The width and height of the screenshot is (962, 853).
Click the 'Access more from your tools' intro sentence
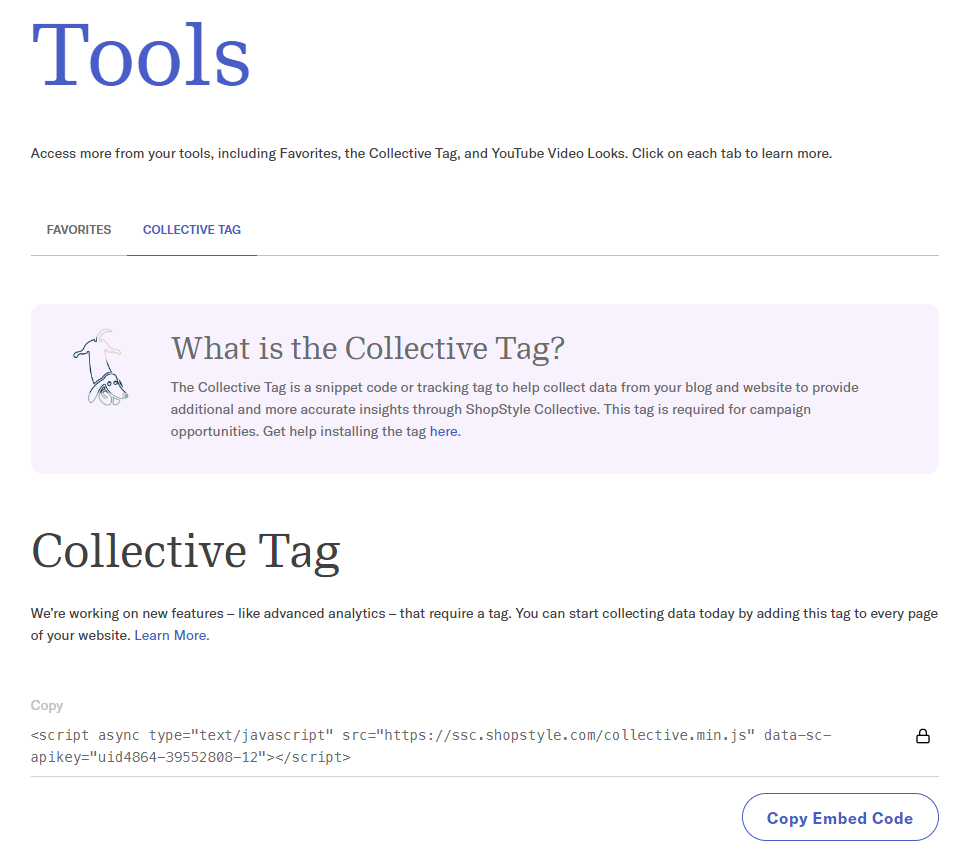(x=431, y=153)
